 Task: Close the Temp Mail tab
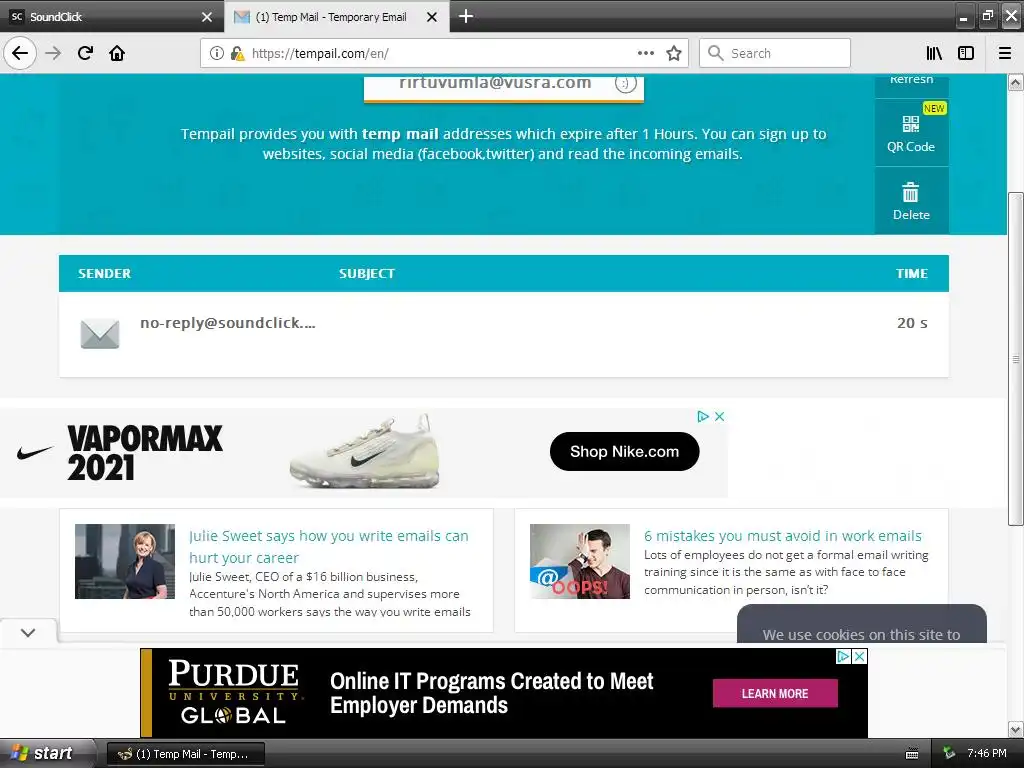432,17
